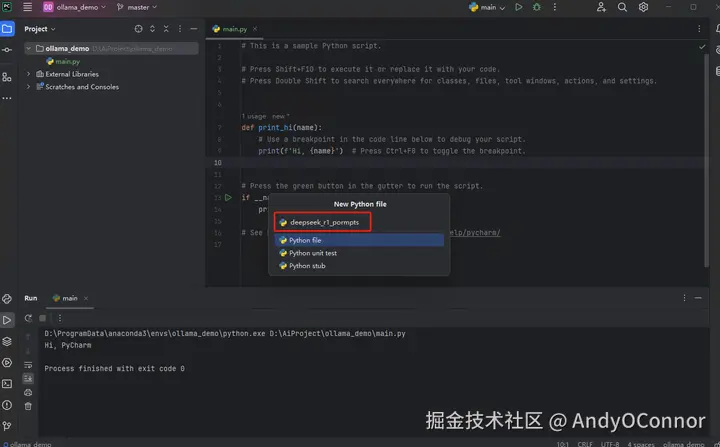
Task: Open the Project view dropdown
Action: tap(40, 28)
